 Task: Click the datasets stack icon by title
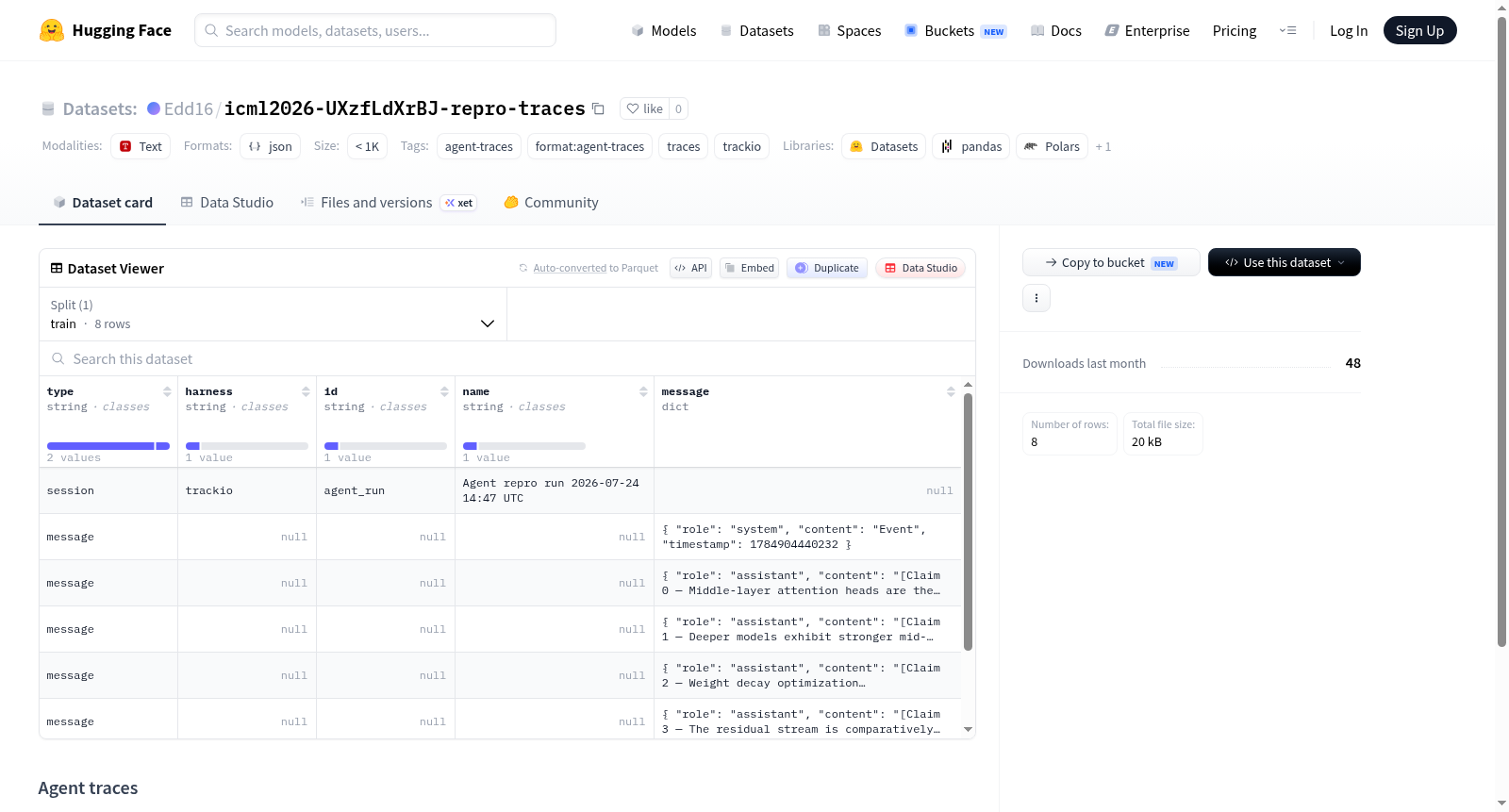(48, 108)
